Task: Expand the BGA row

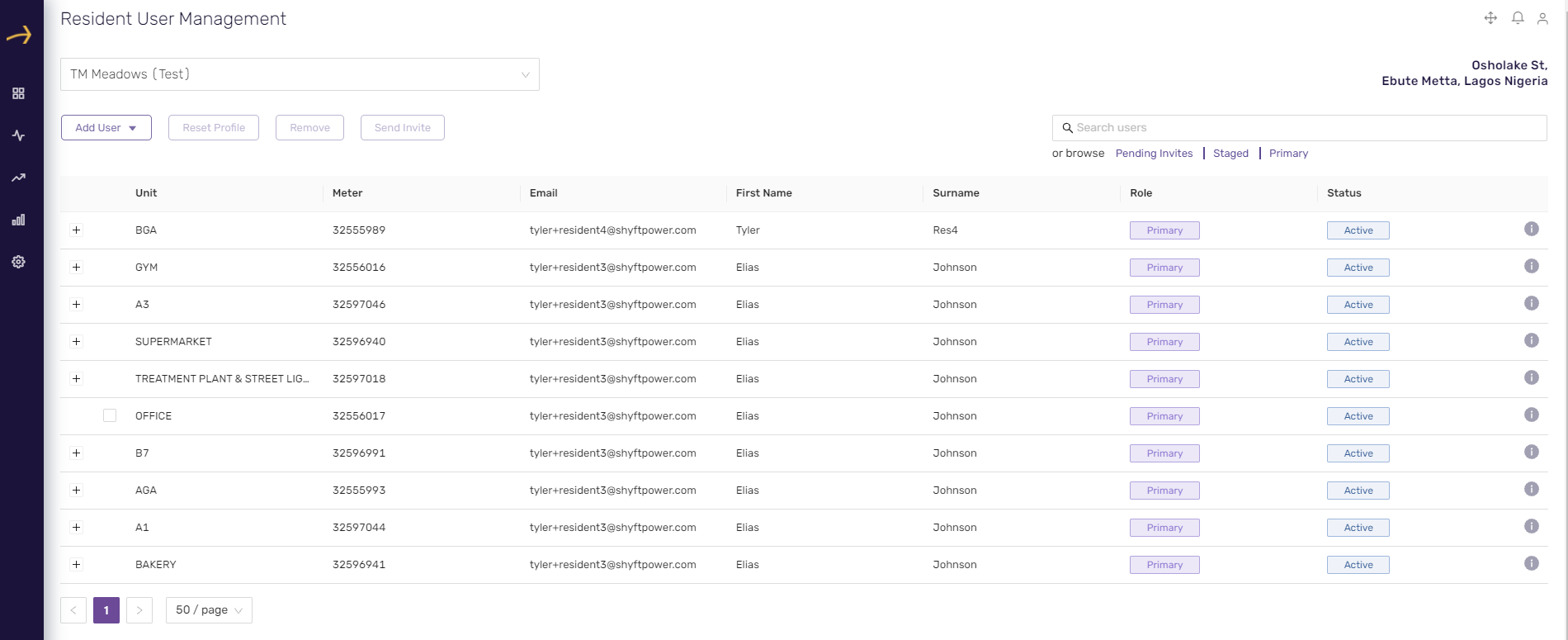Action: click(76, 230)
